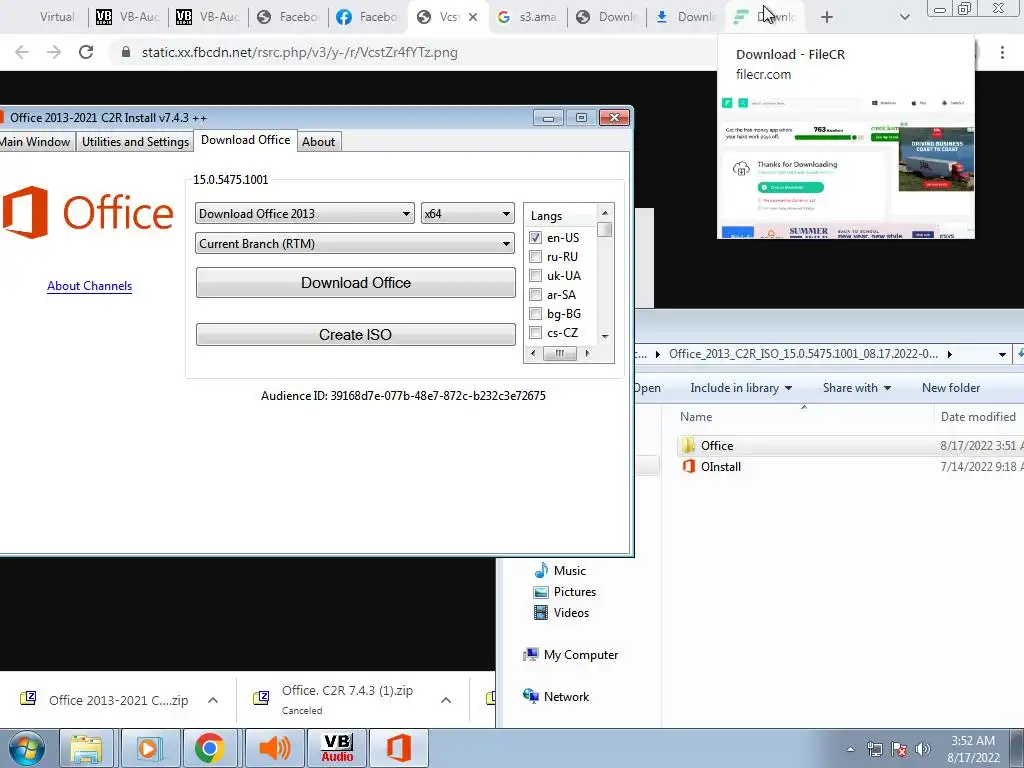Open Chrome from the taskbar
Viewport: 1024px width, 768px height.
(x=210, y=748)
